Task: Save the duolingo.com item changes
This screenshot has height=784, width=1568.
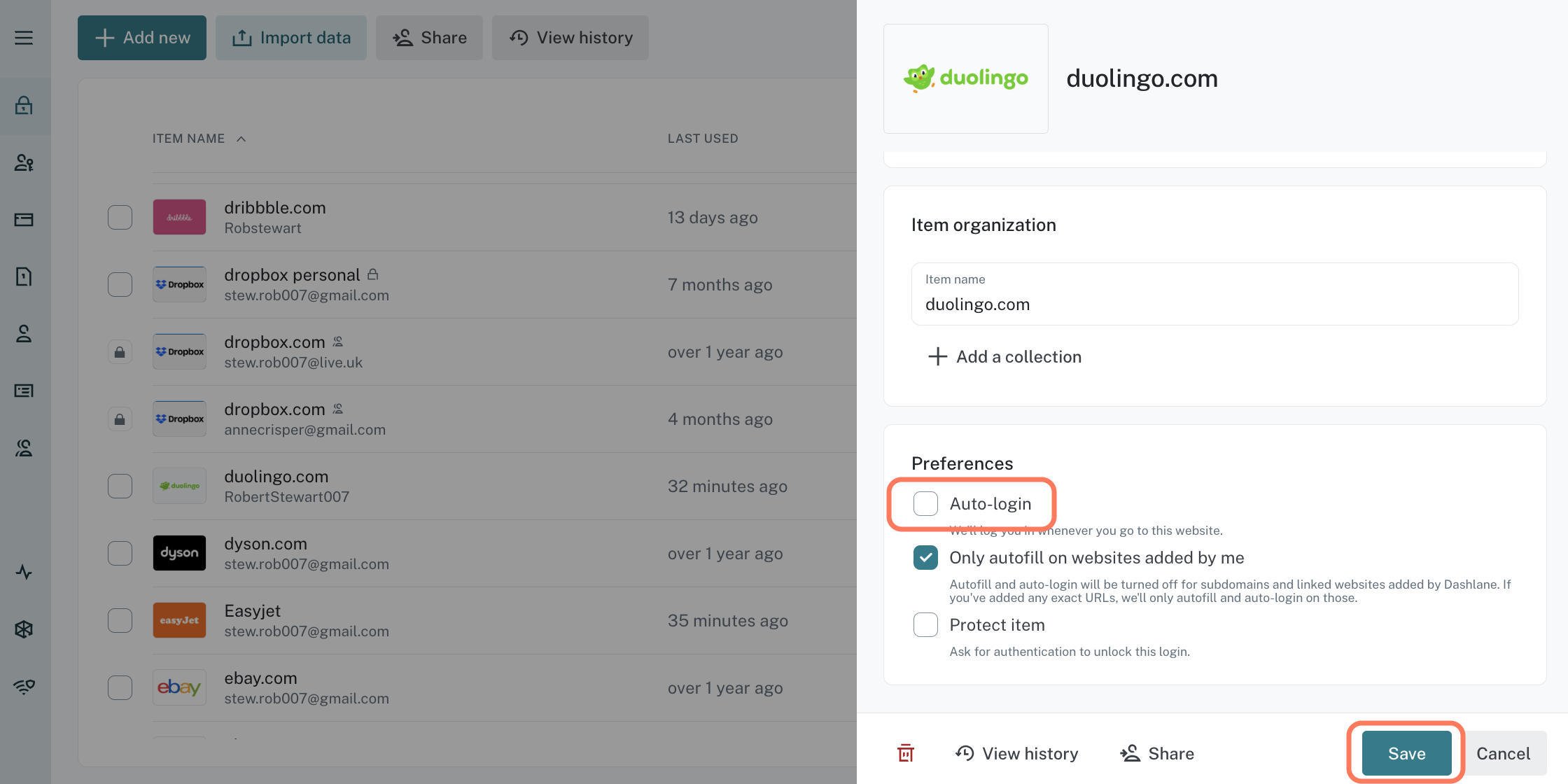Action: 1406,753
